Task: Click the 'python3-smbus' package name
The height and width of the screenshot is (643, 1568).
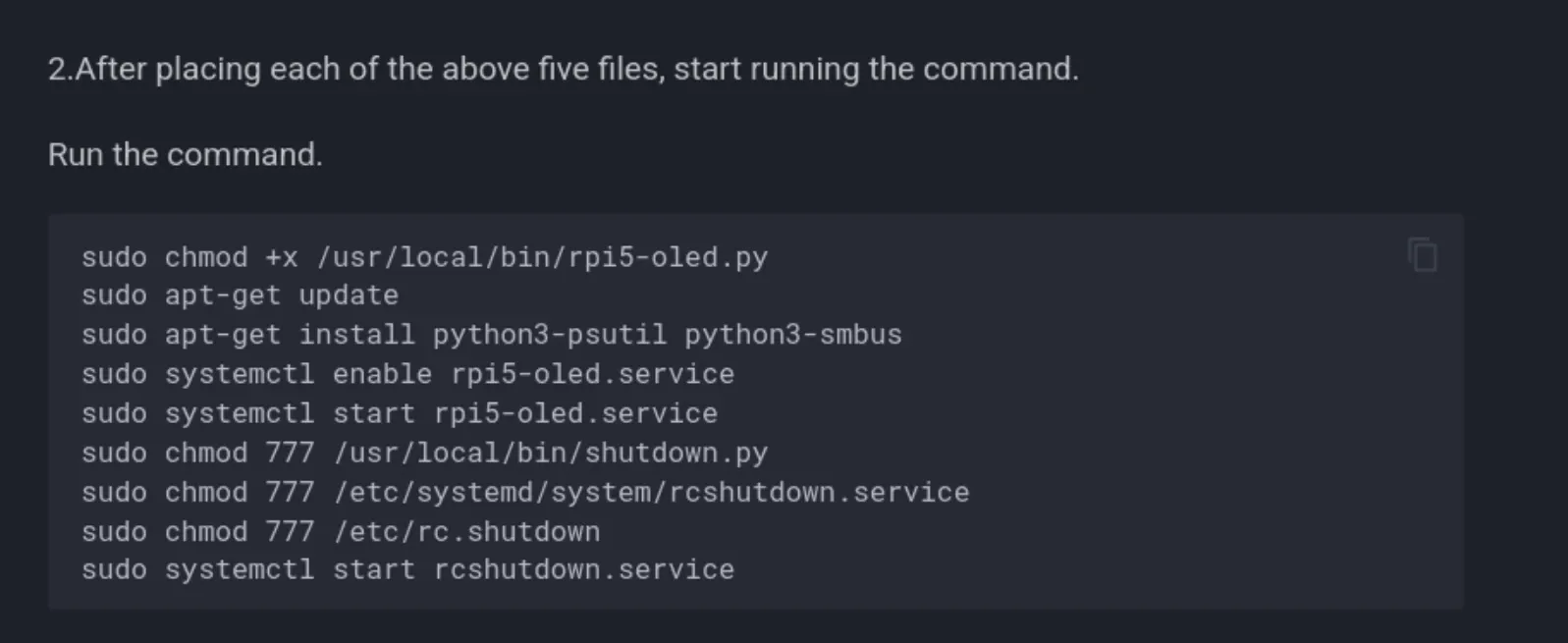Action: pos(792,335)
